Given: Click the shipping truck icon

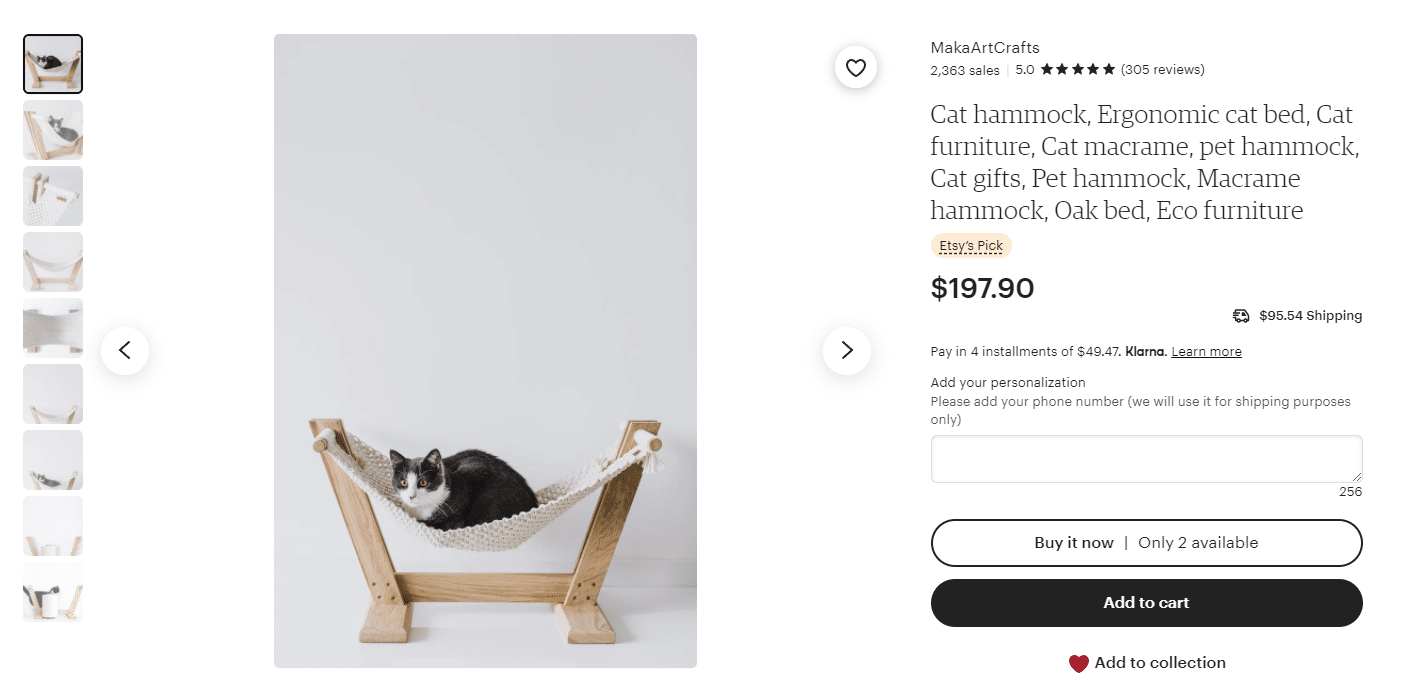Looking at the screenshot, I should point(1241,316).
